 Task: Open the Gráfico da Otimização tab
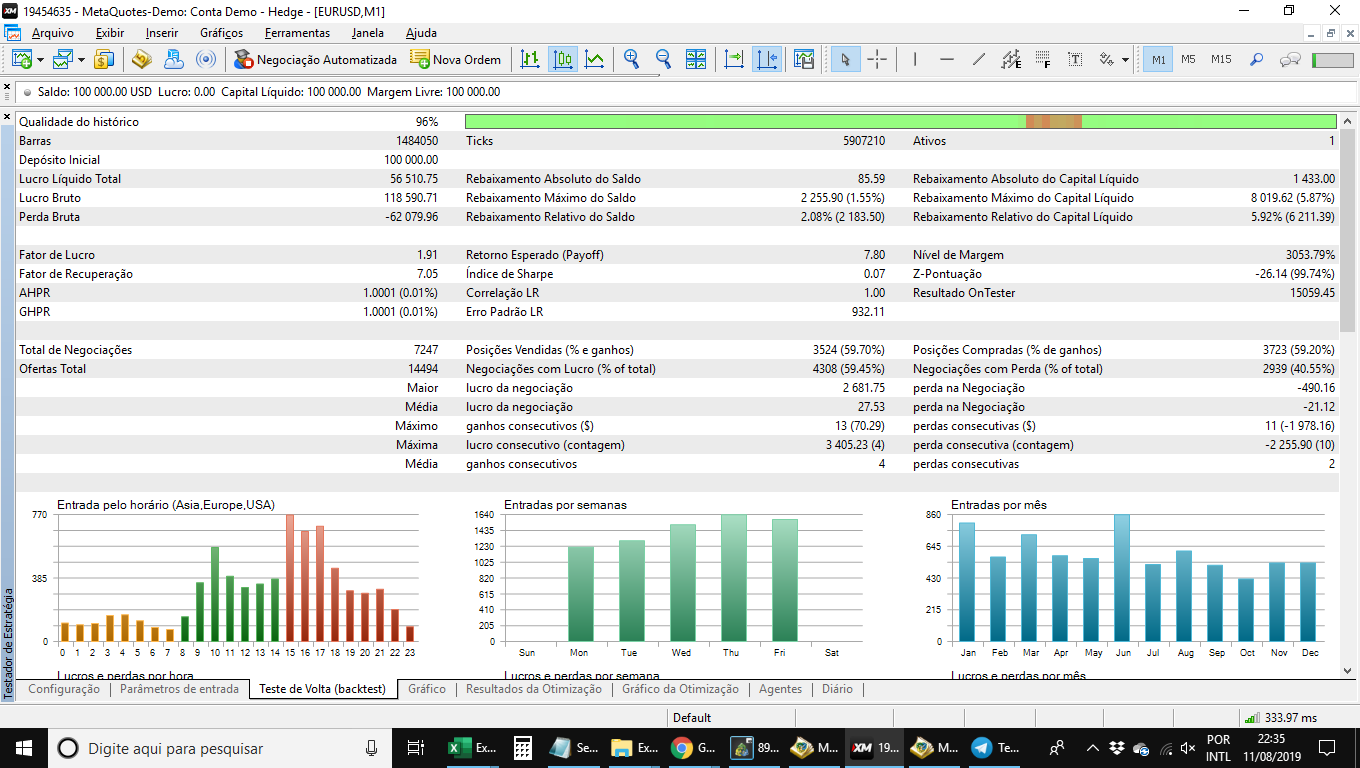[x=680, y=689]
